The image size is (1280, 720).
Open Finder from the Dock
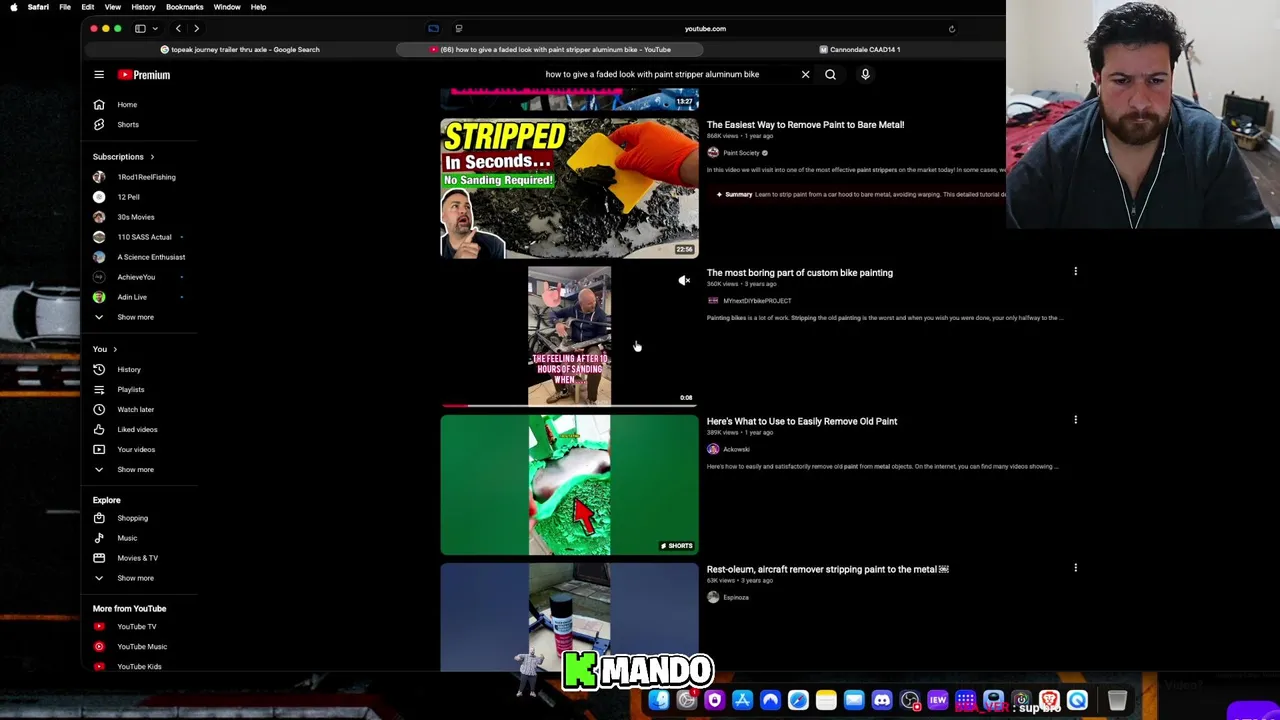659,701
